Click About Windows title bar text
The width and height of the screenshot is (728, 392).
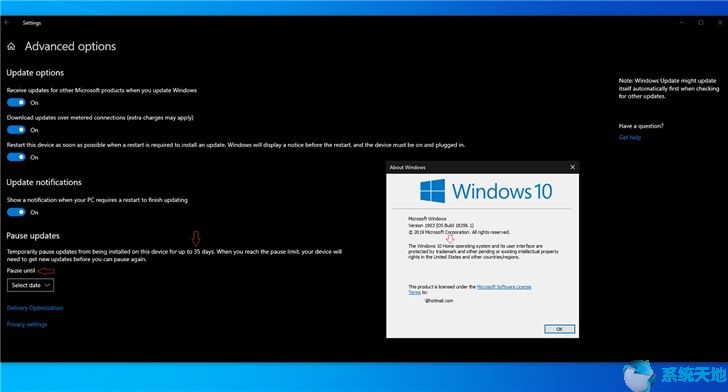[x=408, y=167]
